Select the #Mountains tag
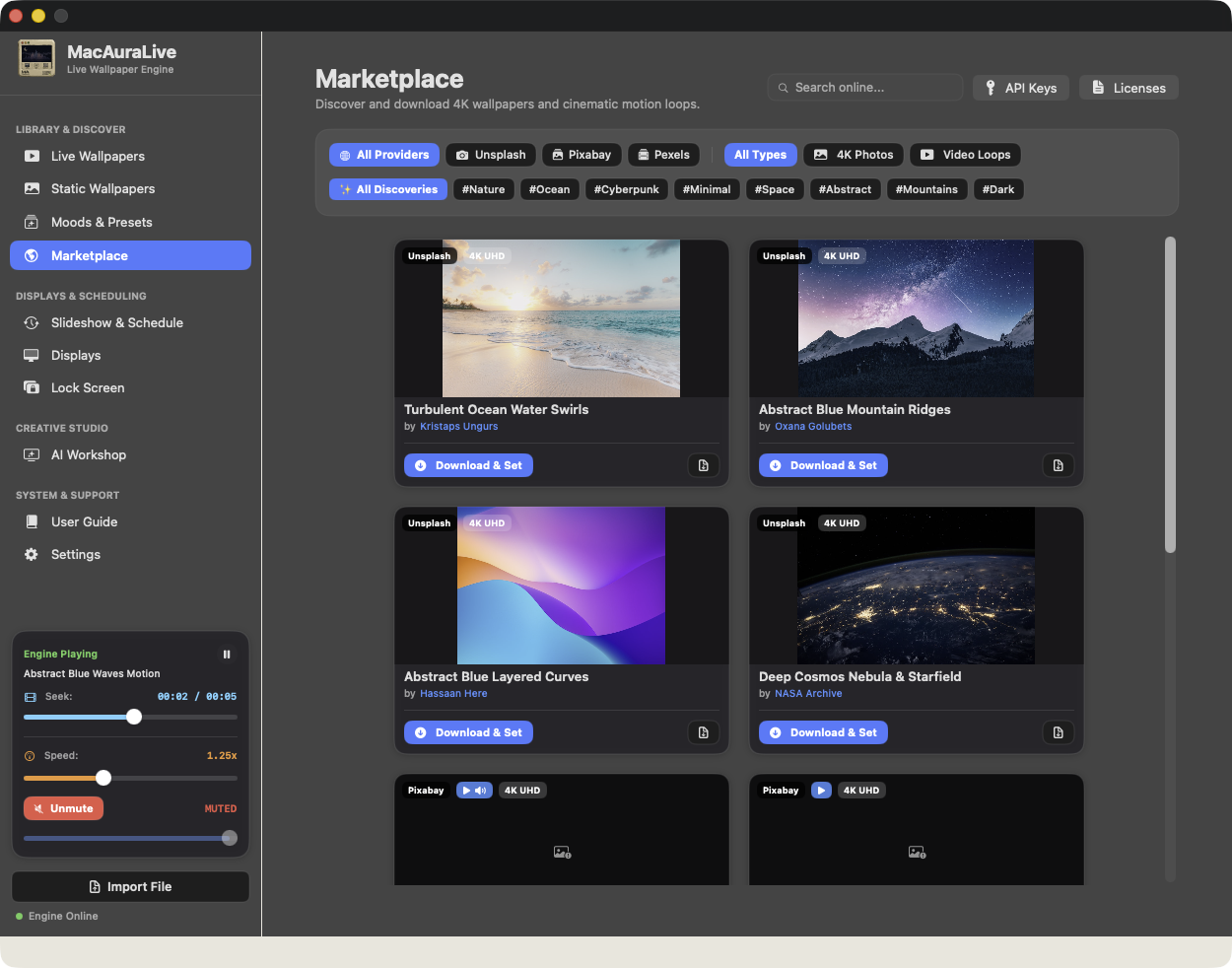Image resolution: width=1232 pixels, height=968 pixels. point(926,189)
